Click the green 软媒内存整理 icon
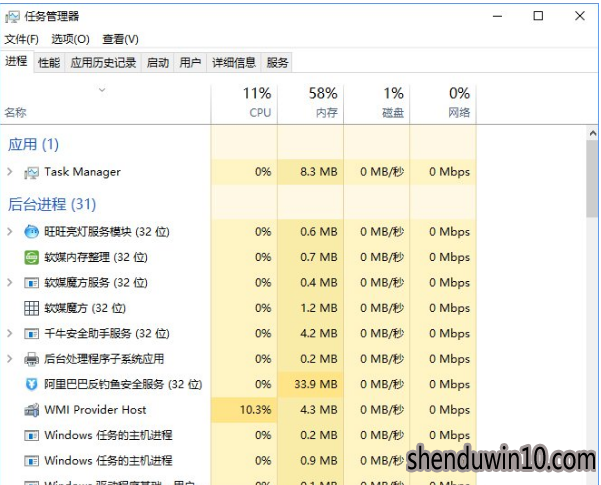 coord(31,257)
